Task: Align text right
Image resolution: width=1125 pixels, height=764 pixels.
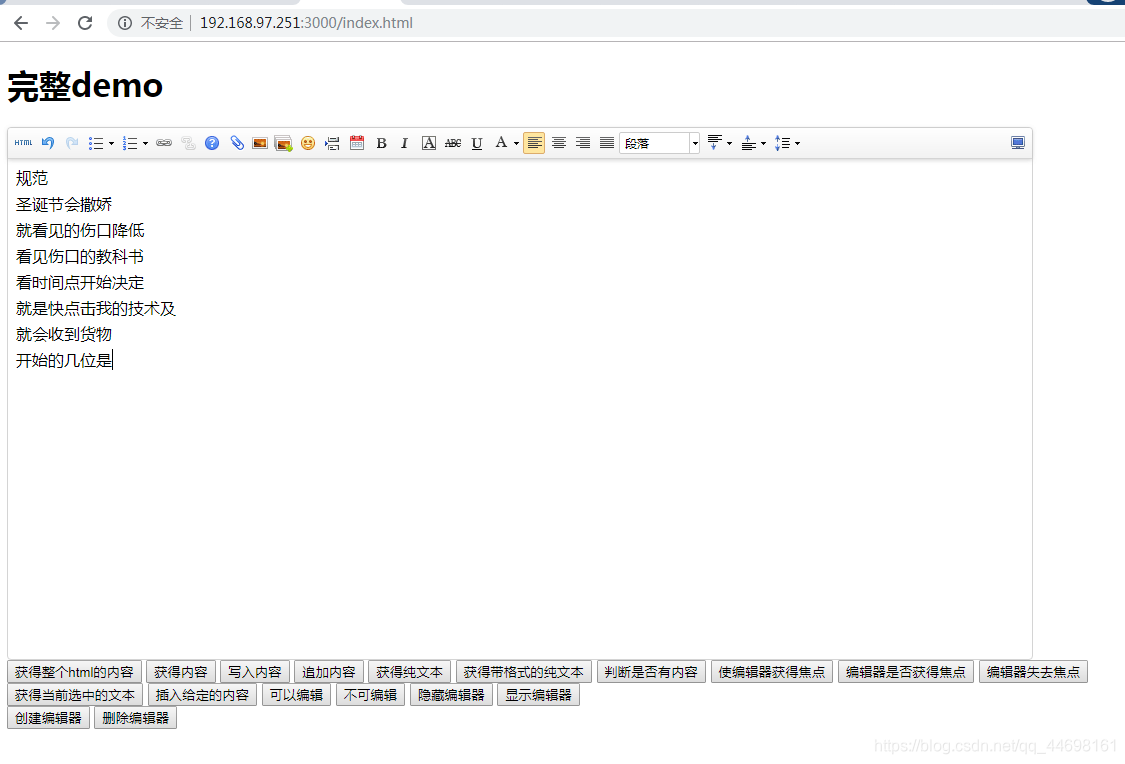Action: point(583,143)
